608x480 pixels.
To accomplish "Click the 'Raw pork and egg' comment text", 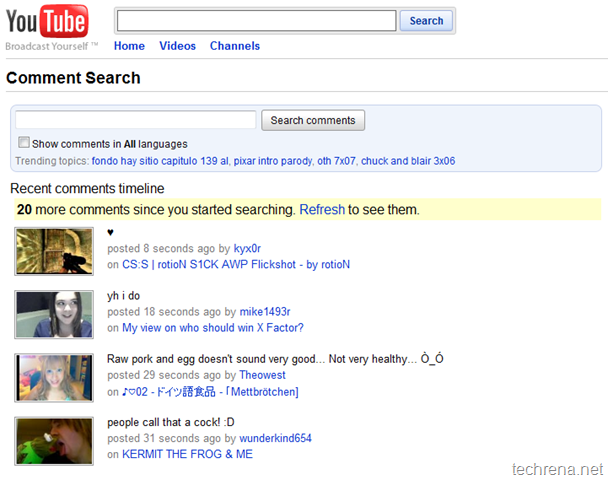I will (x=275, y=359).
